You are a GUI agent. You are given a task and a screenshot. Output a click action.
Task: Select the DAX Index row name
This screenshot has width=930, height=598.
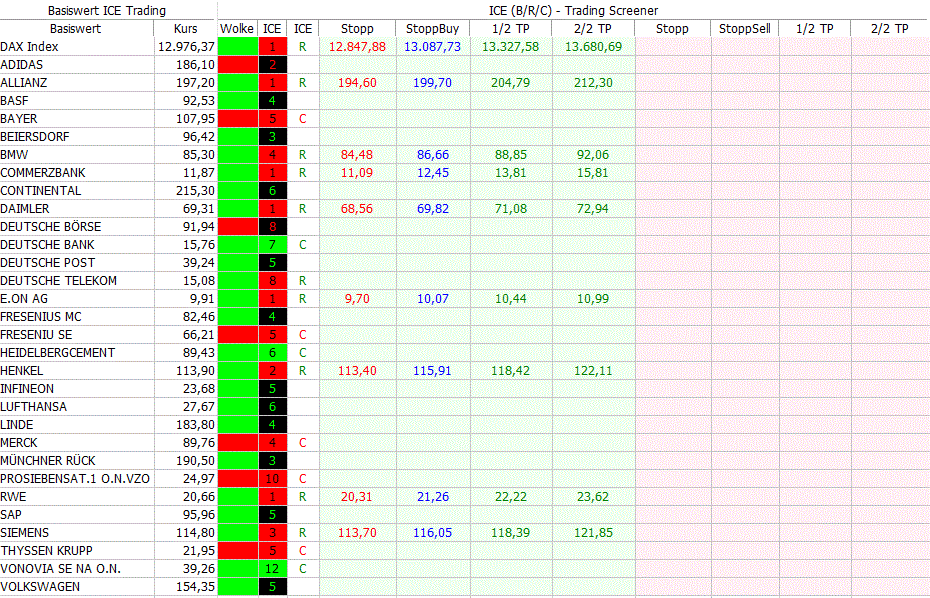[x=29, y=46]
